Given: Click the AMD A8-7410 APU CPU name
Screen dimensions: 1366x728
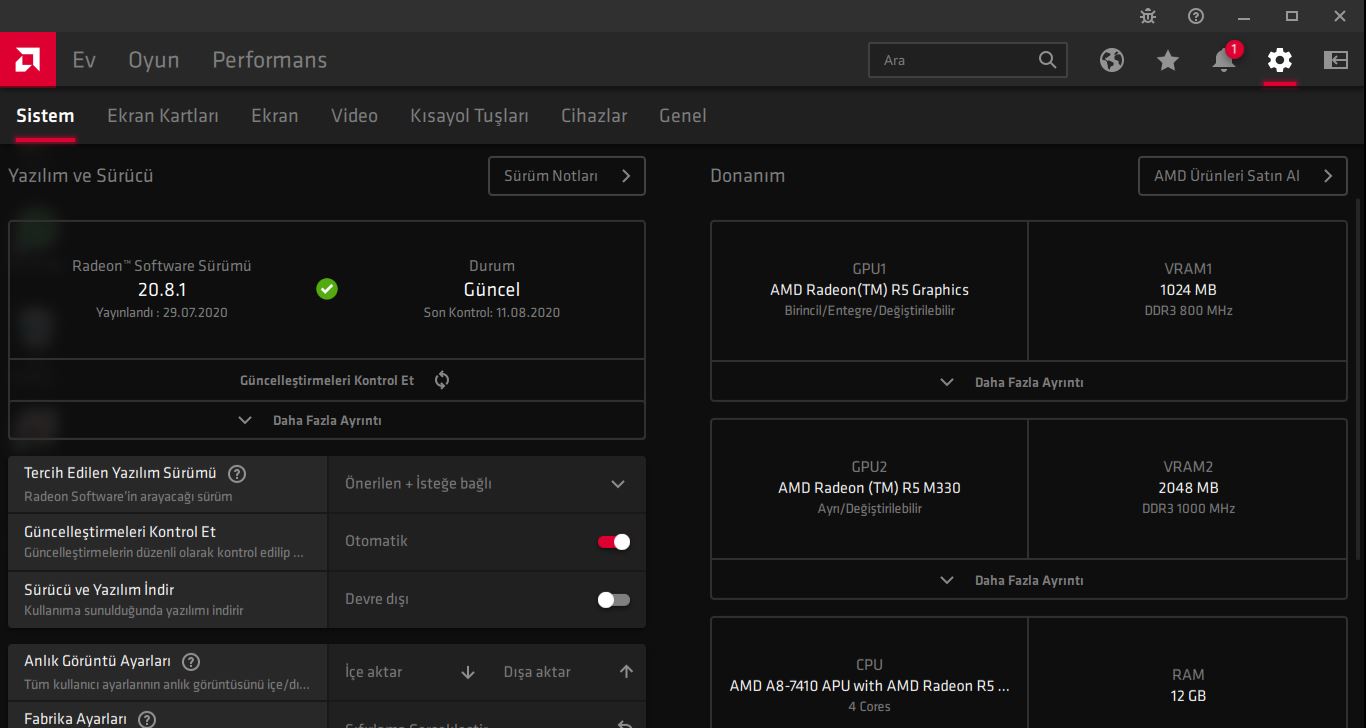Looking at the screenshot, I should [x=869, y=686].
